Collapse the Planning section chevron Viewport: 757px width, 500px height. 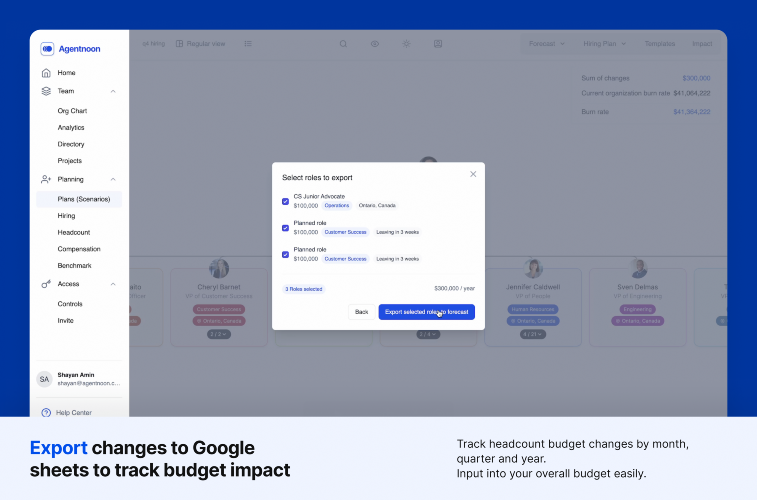click(x=113, y=180)
